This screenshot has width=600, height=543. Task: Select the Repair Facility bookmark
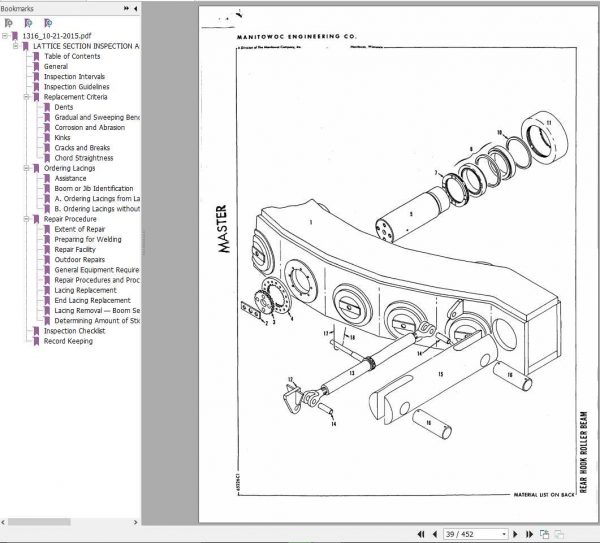[x=75, y=249]
